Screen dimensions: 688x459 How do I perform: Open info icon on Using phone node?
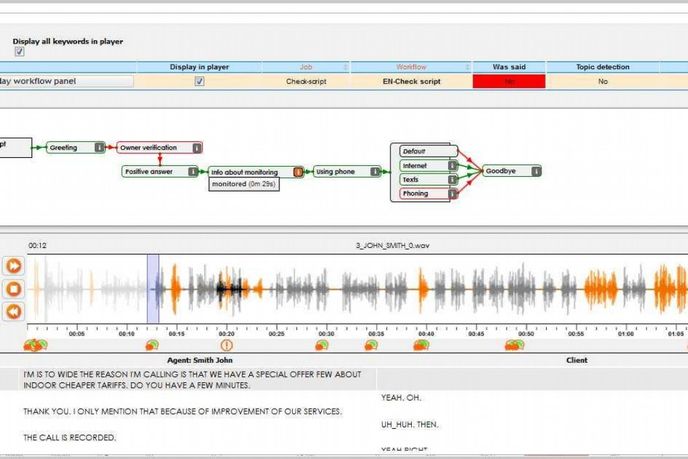pyautogui.click(x=375, y=172)
